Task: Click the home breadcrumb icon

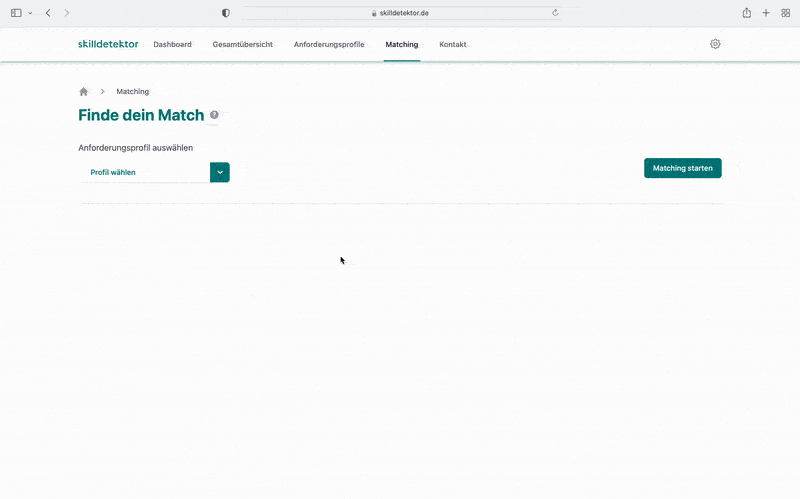Action: pyautogui.click(x=84, y=91)
